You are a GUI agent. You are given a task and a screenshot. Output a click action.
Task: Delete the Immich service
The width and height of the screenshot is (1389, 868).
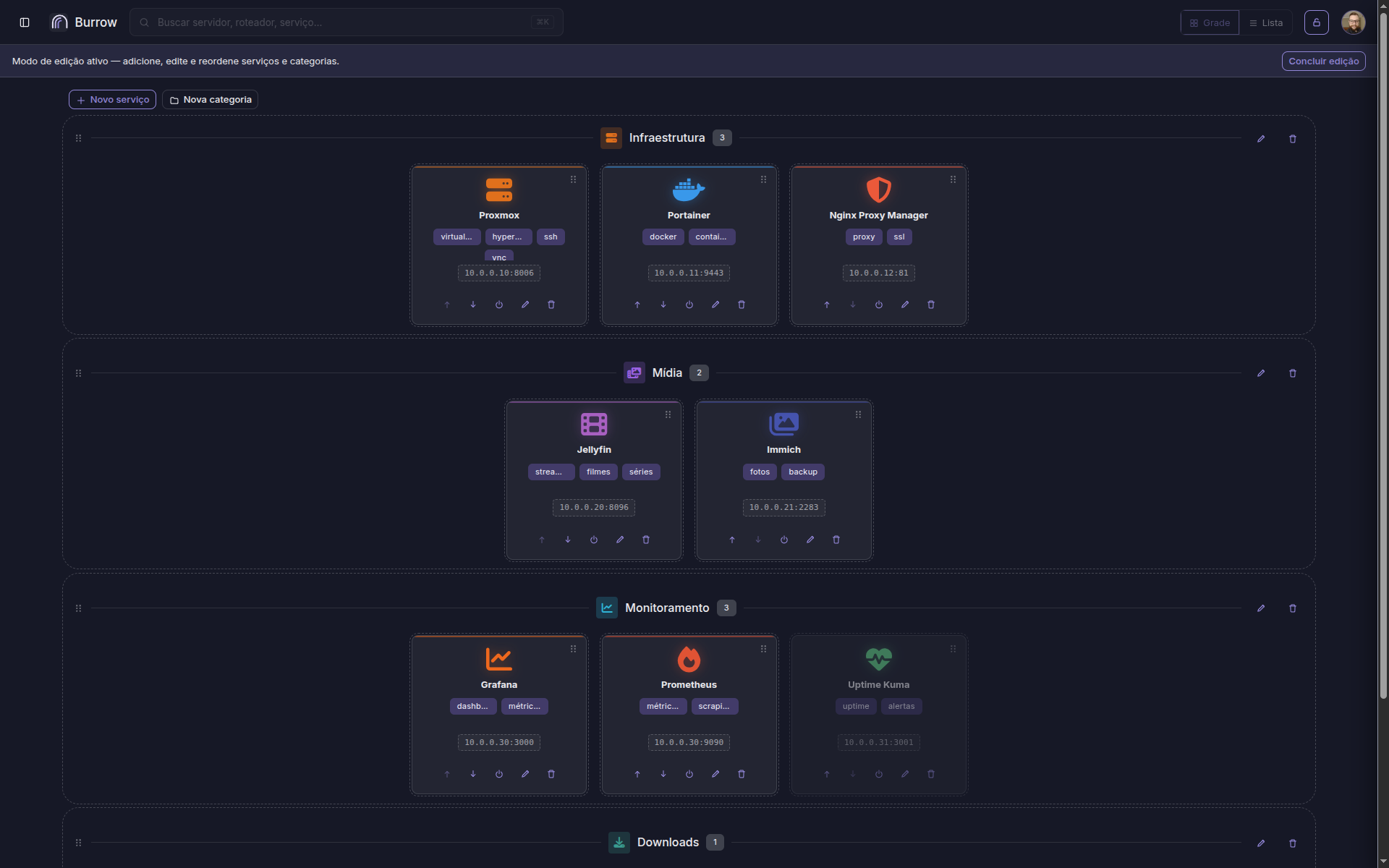click(x=836, y=540)
